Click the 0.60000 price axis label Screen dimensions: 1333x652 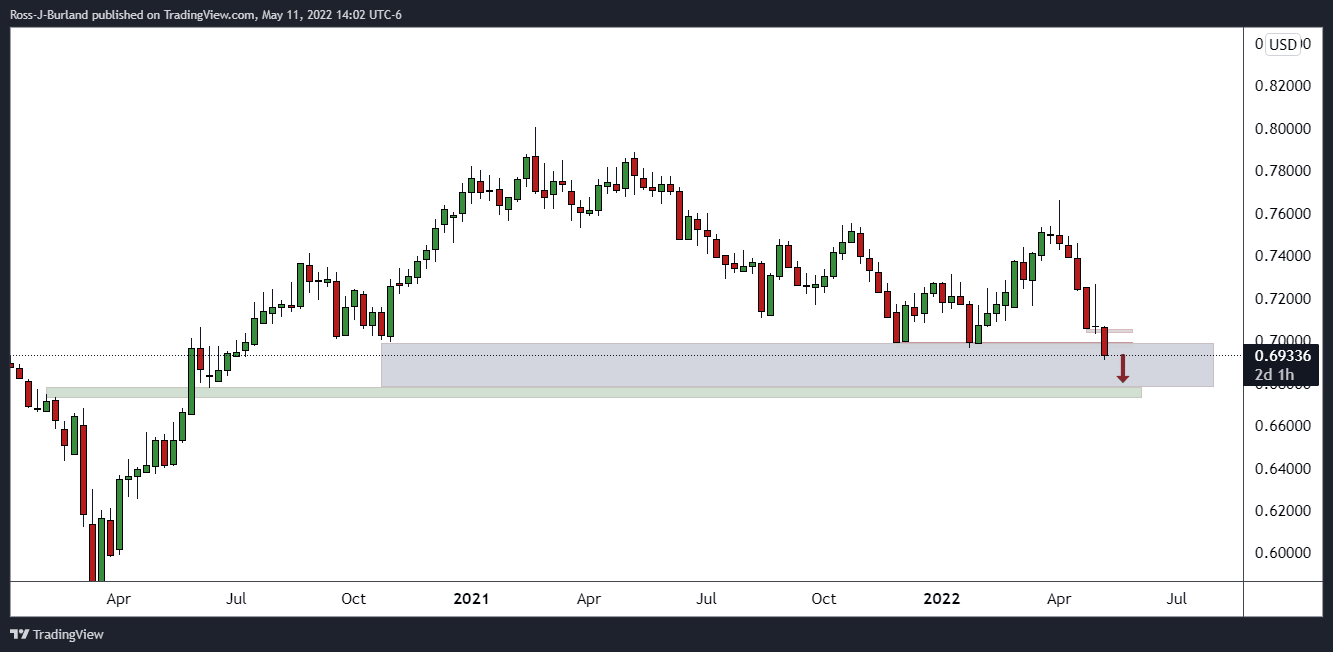tap(1282, 553)
